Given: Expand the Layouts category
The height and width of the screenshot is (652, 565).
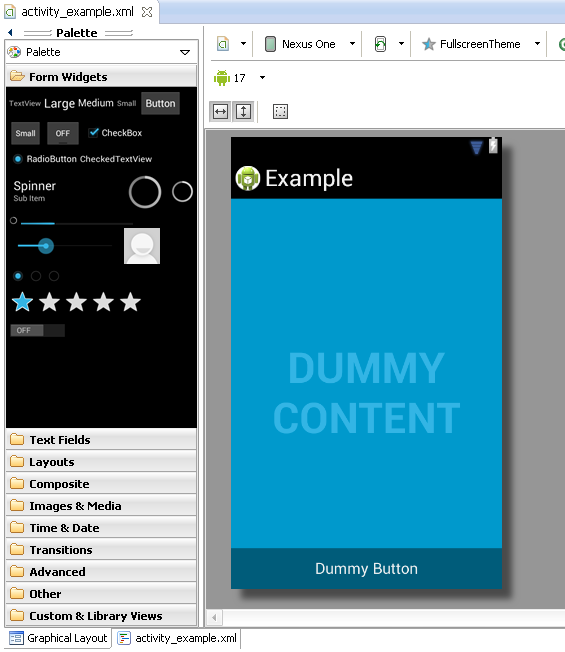Looking at the screenshot, I should (x=101, y=462).
